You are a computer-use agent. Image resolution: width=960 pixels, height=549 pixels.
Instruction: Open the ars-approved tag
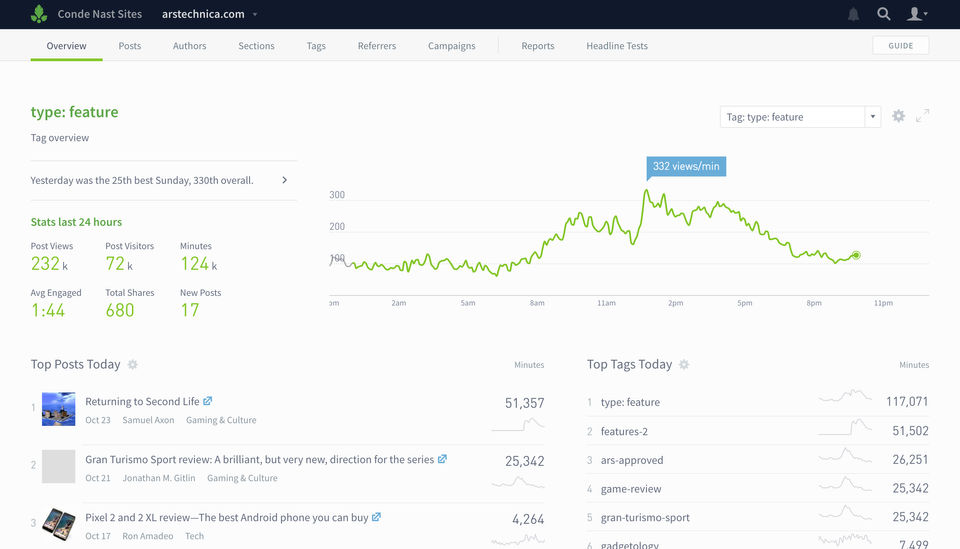(x=632, y=460)
